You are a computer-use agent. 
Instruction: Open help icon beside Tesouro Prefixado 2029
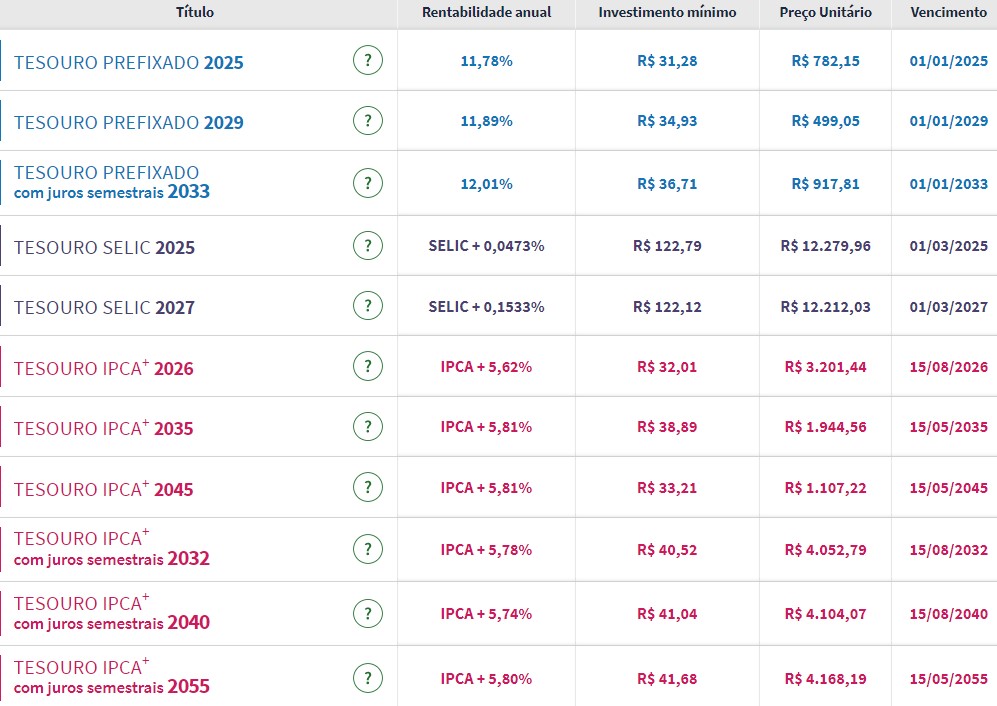click(x=368, y=121)
